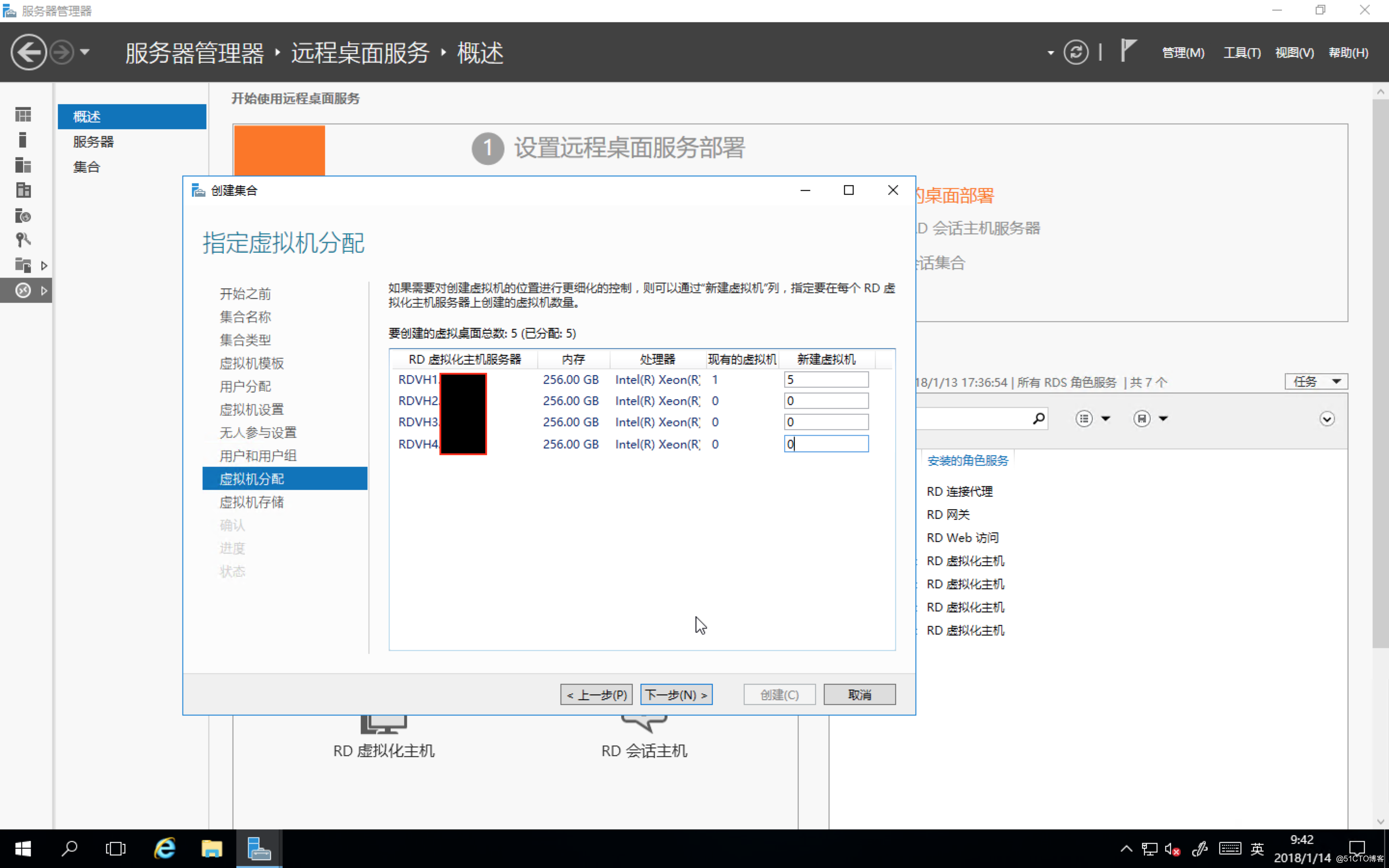The height and width of the screenshot is (868, 1389).
Task: Open the 管理(M) menu
Action: pos(1183,53)
